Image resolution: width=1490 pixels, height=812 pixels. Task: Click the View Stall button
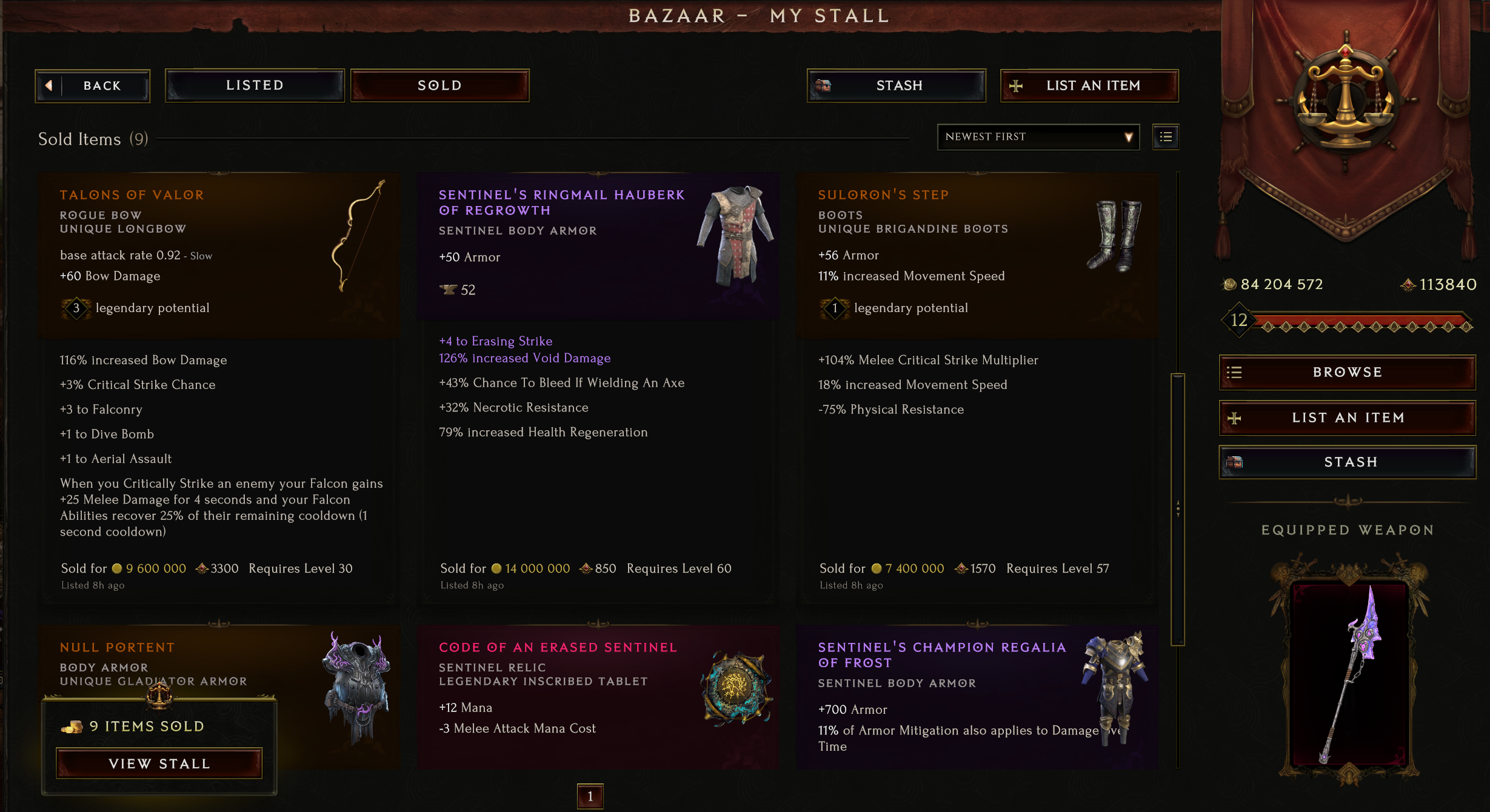pyautogui.click(x=159, y=764)
